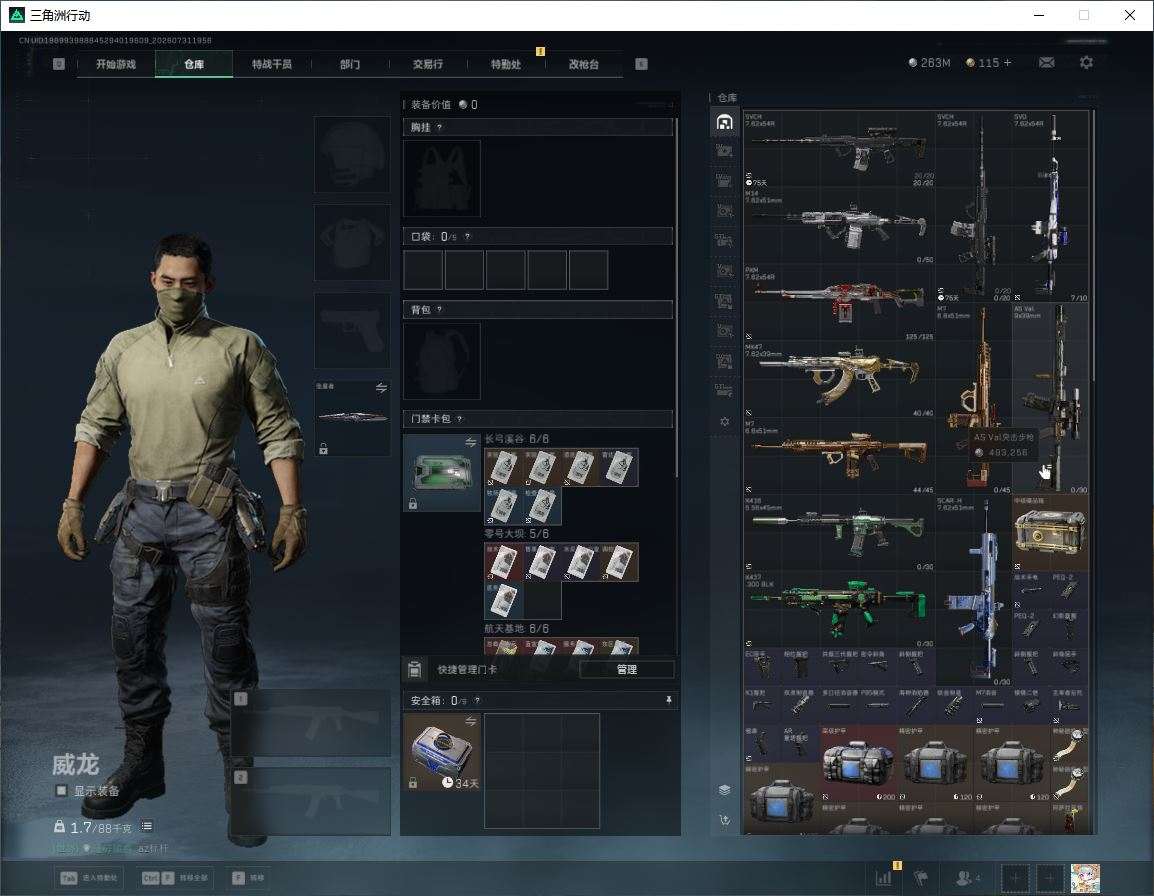The width and height of the screenshot is (1154, 896).
Task: Select the empty body armor slot
Action: tap(353, 242)
